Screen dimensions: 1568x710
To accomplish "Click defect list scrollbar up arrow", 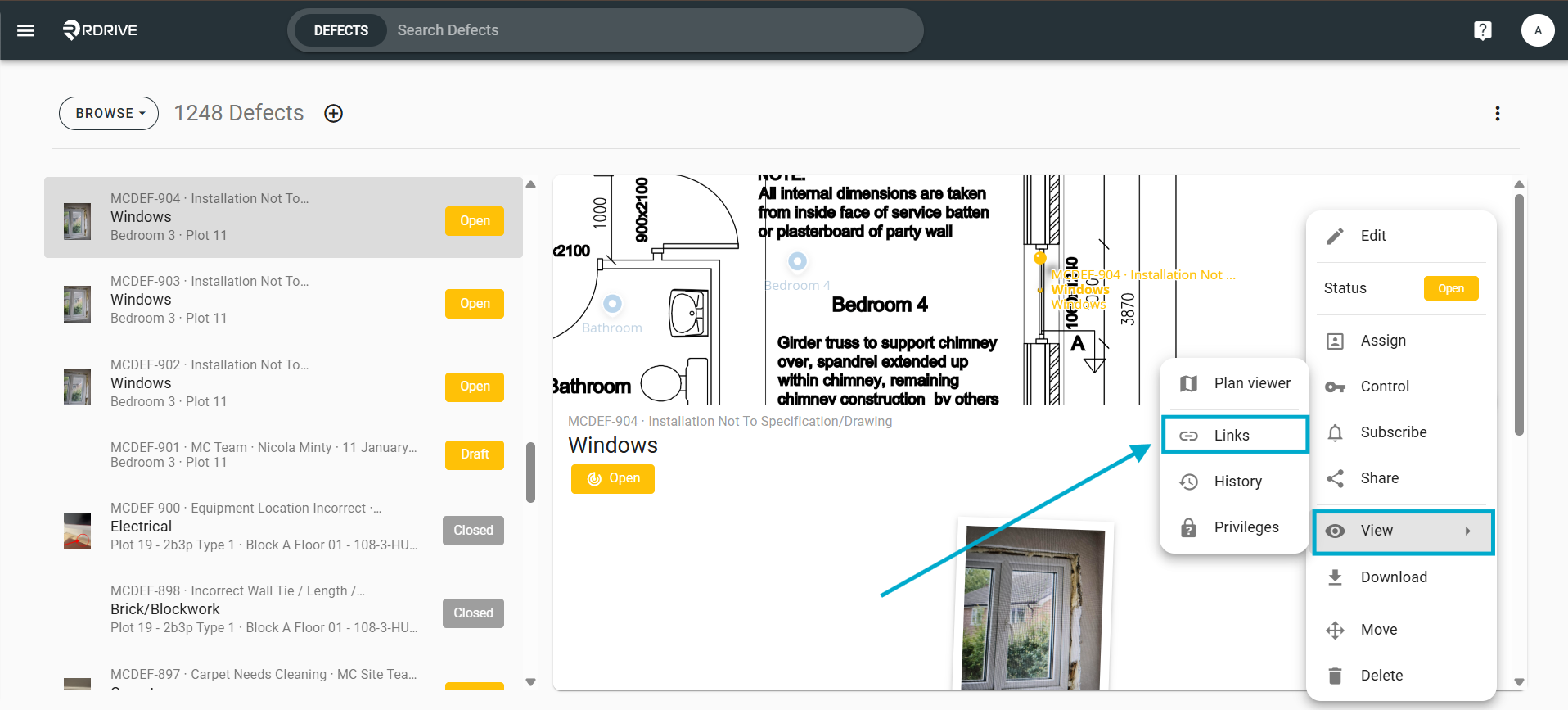I will 530,185.
